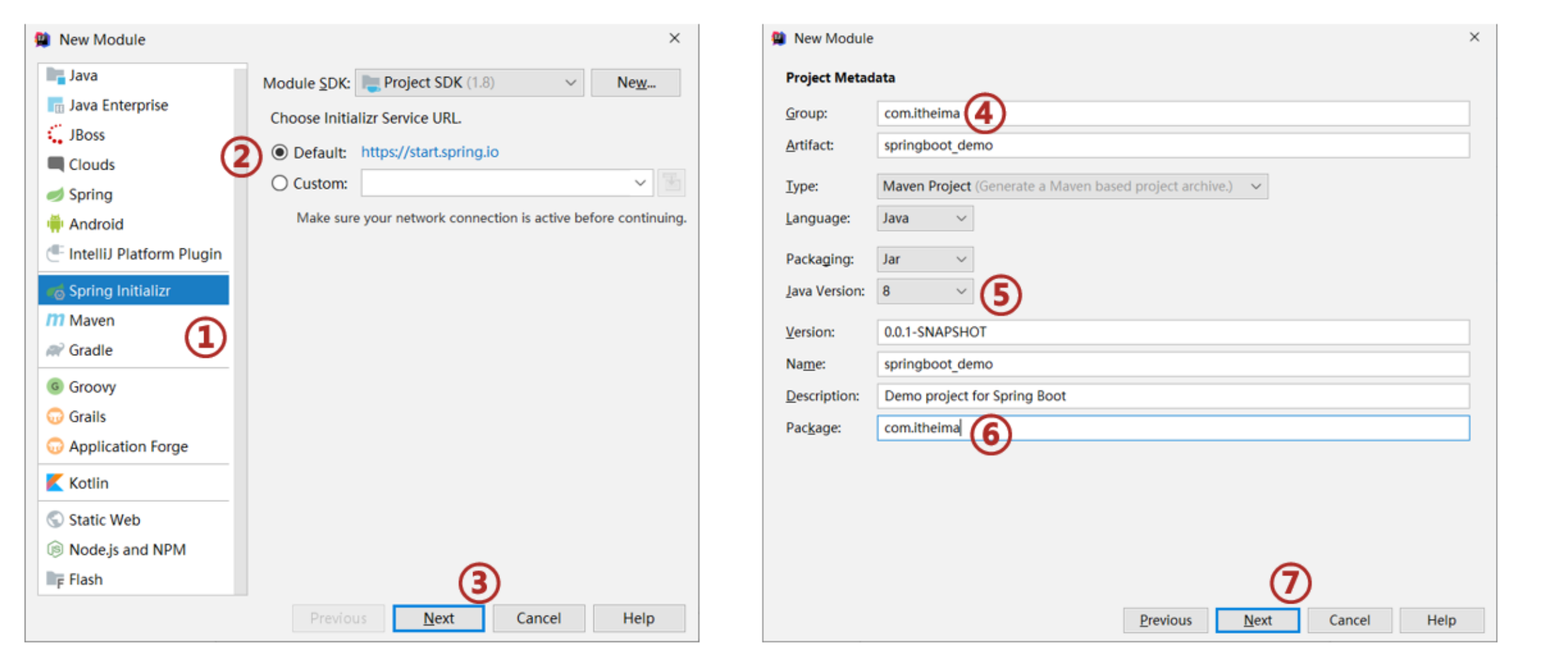
Task: Close the Project Metadata dialog
Action: (x=1475, y=37)
